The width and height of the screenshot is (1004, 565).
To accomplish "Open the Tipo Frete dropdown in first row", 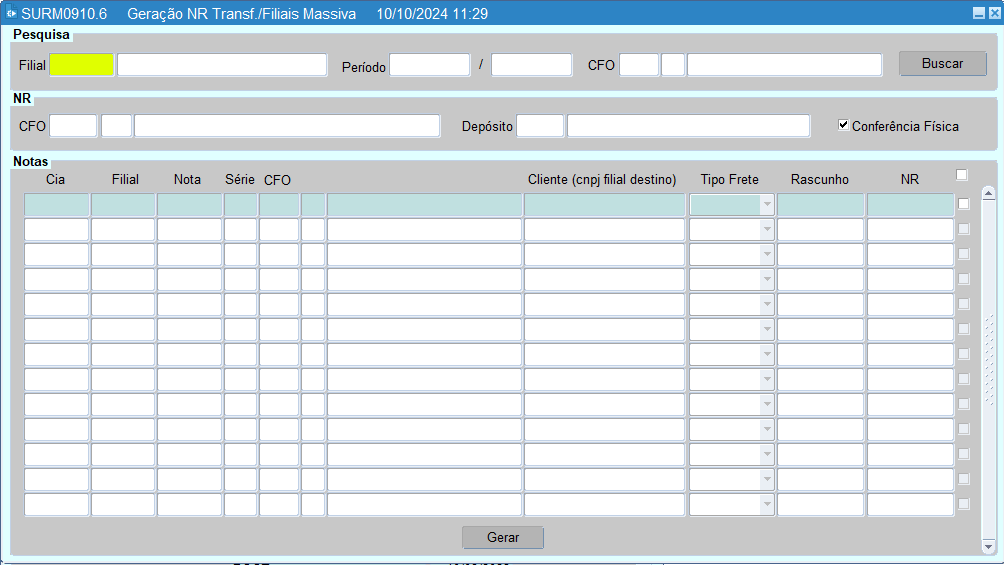I will [767, 204].
